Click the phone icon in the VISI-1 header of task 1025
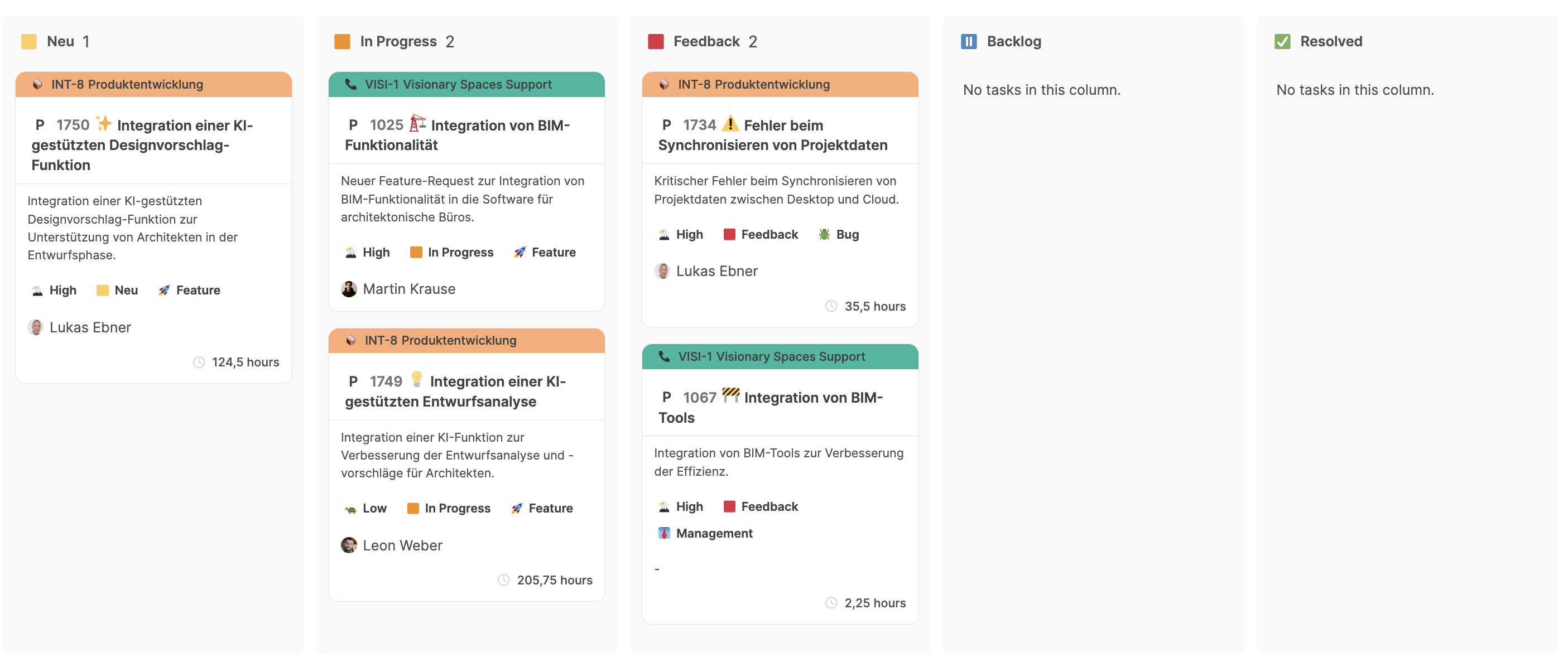 coord(350,84)
